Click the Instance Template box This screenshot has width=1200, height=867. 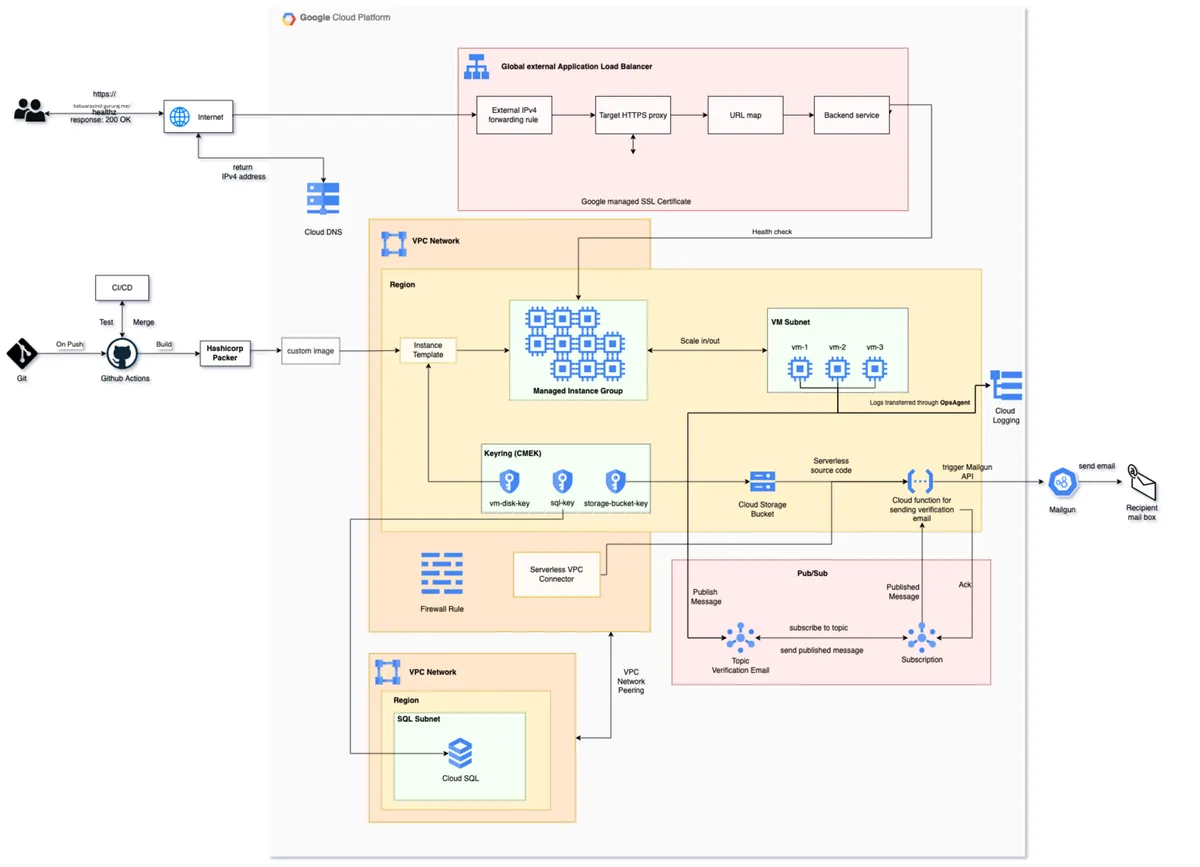point(428,350)
